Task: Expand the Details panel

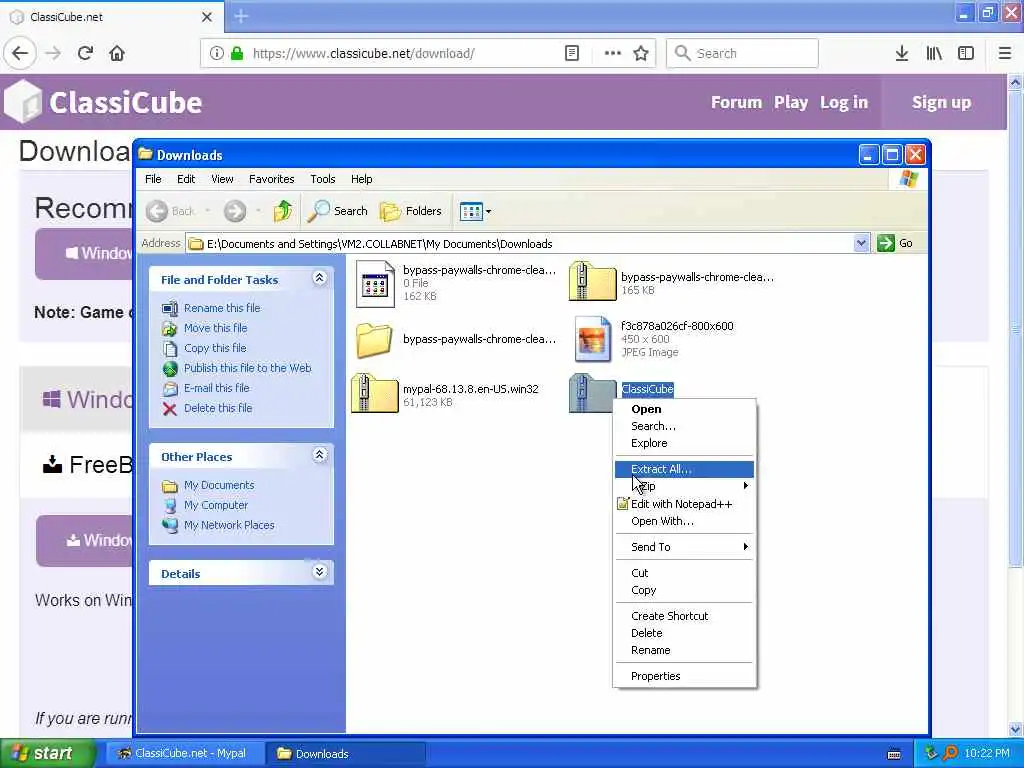Action: [x=319, y=572]
